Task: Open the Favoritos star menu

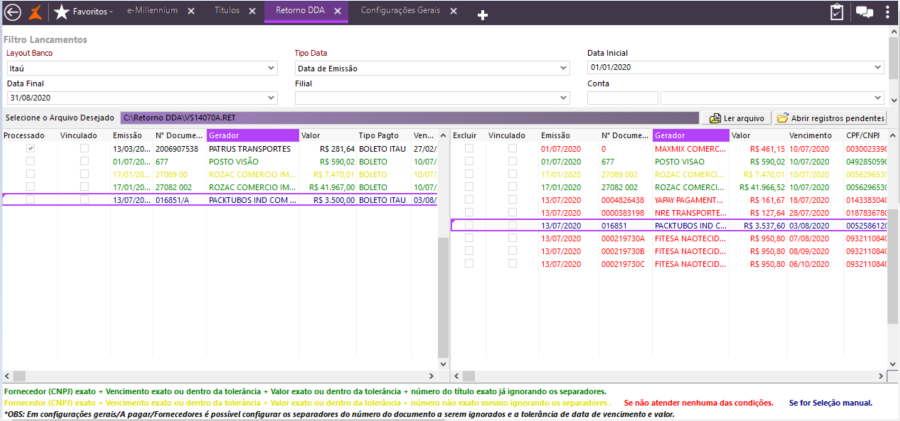Action: pos(82,12)
